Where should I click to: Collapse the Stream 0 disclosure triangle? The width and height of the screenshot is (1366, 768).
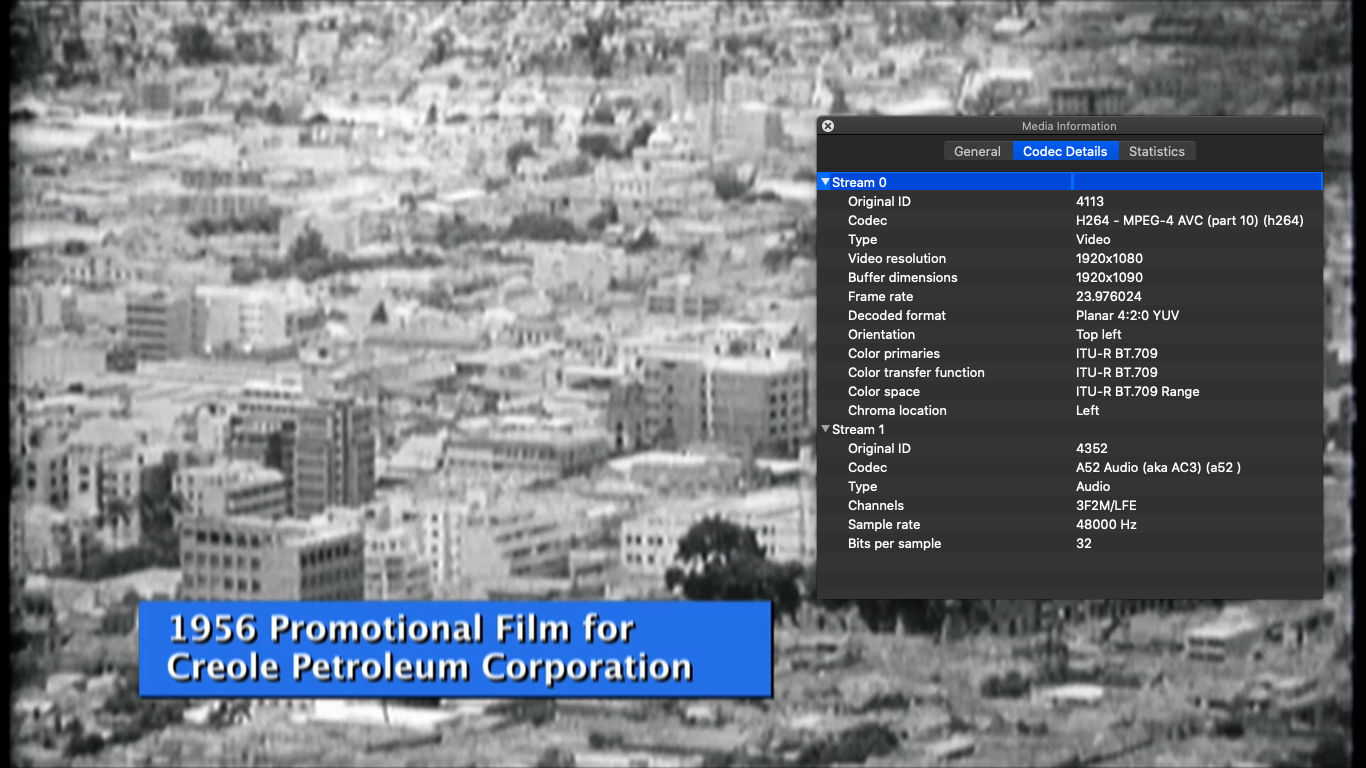tap(825, 182)
